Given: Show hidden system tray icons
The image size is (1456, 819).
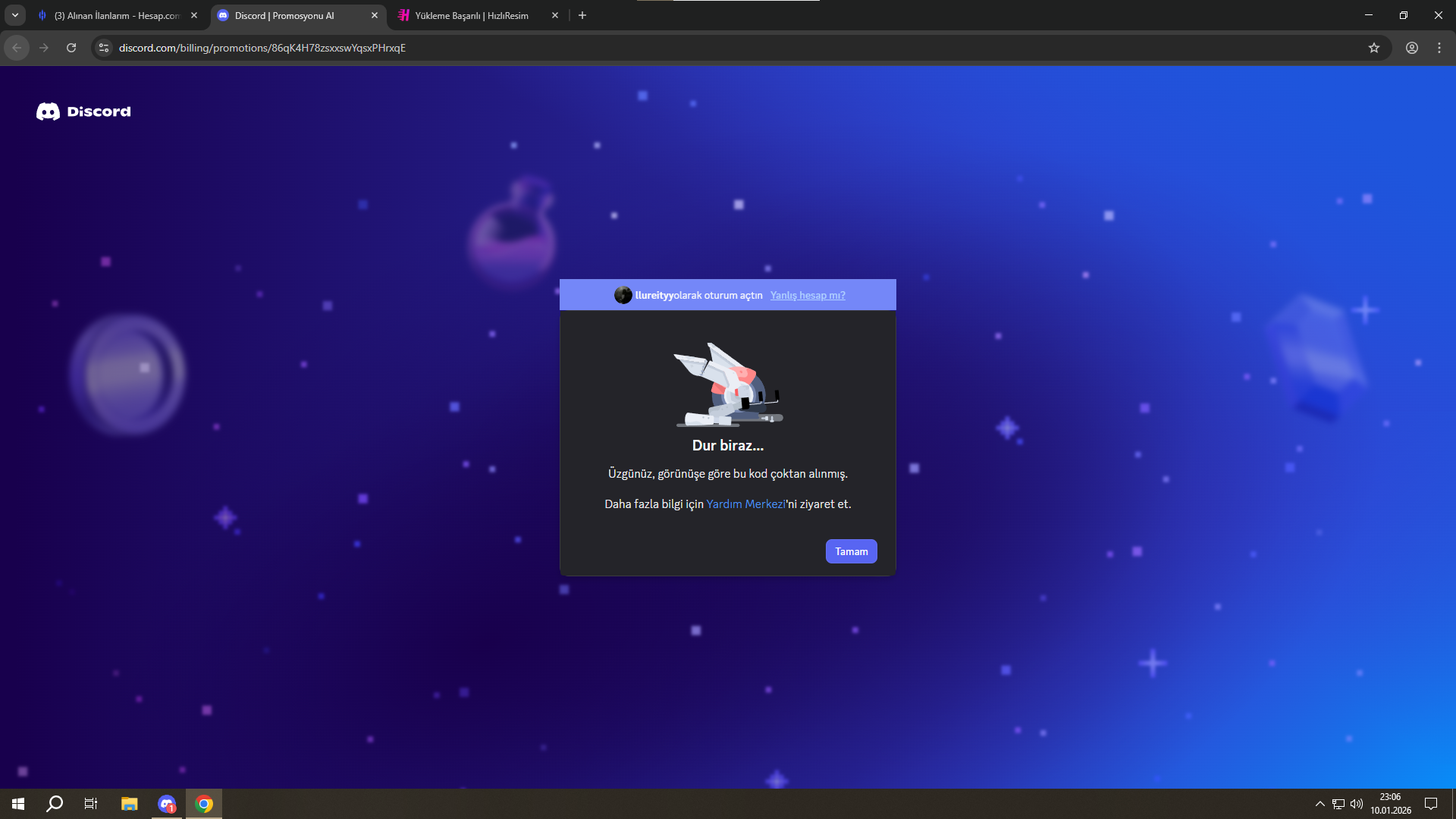Looking at the screenshot, I should point(1320,804).
